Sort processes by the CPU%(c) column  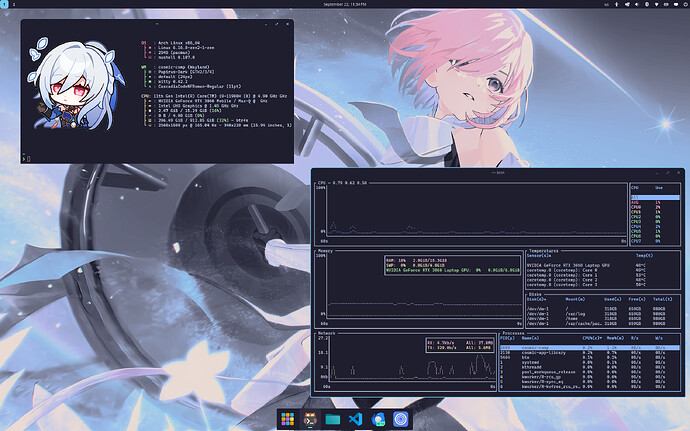[x=592, y=338]
